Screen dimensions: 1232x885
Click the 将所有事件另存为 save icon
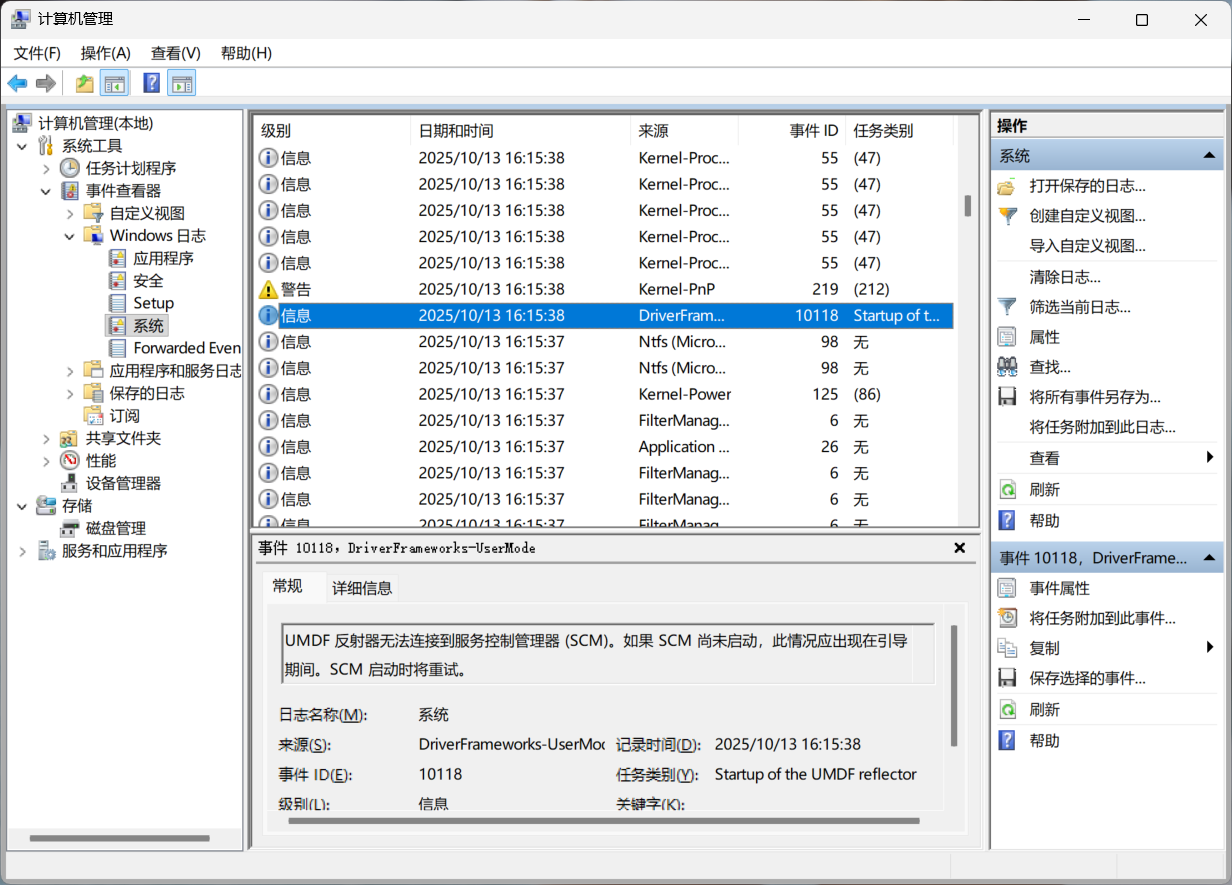tap(1008, 397)
